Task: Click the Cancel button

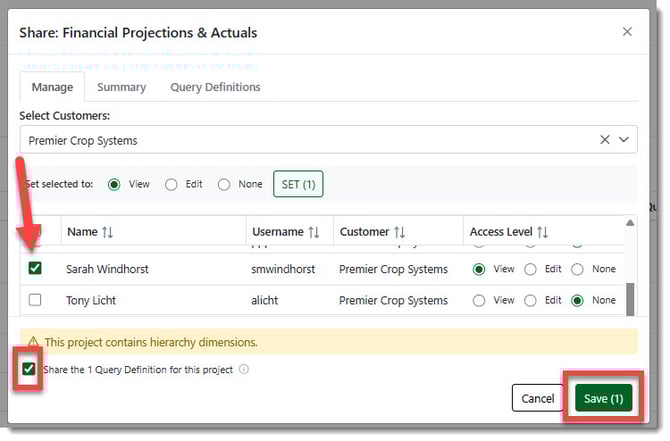Action: tap(537, 398)
